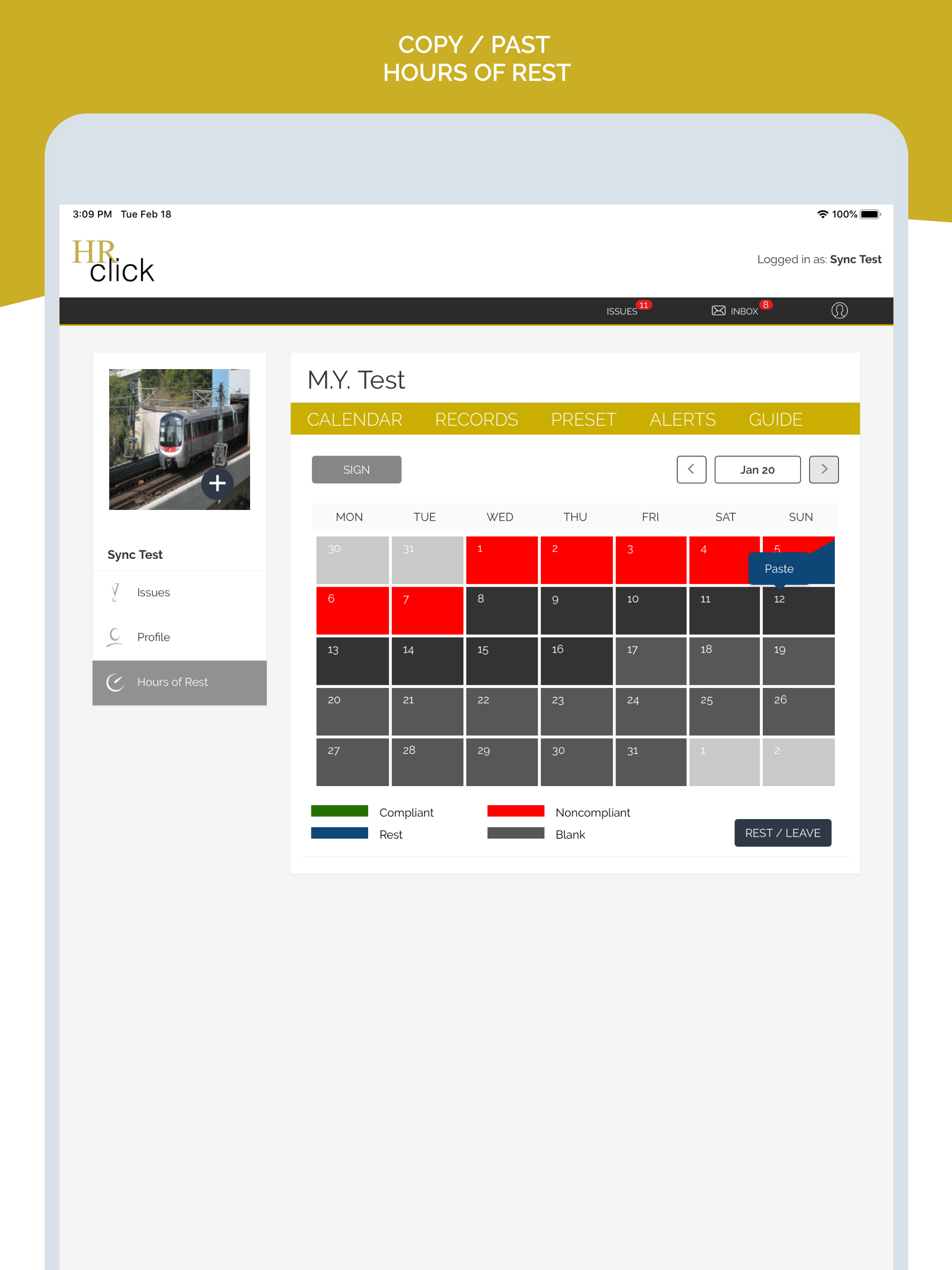Open Profile in the sidebar
Screen dimensions: 952x1270
[179, 637]
